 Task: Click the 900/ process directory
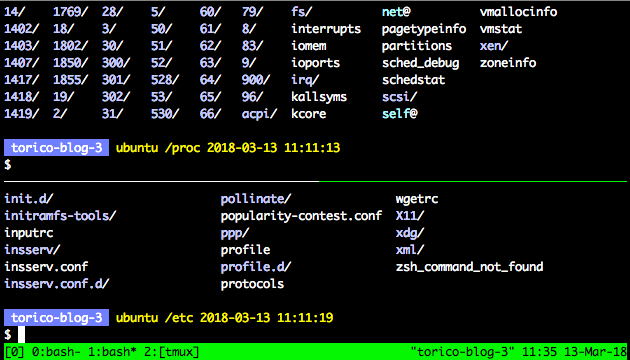point(256,80)
